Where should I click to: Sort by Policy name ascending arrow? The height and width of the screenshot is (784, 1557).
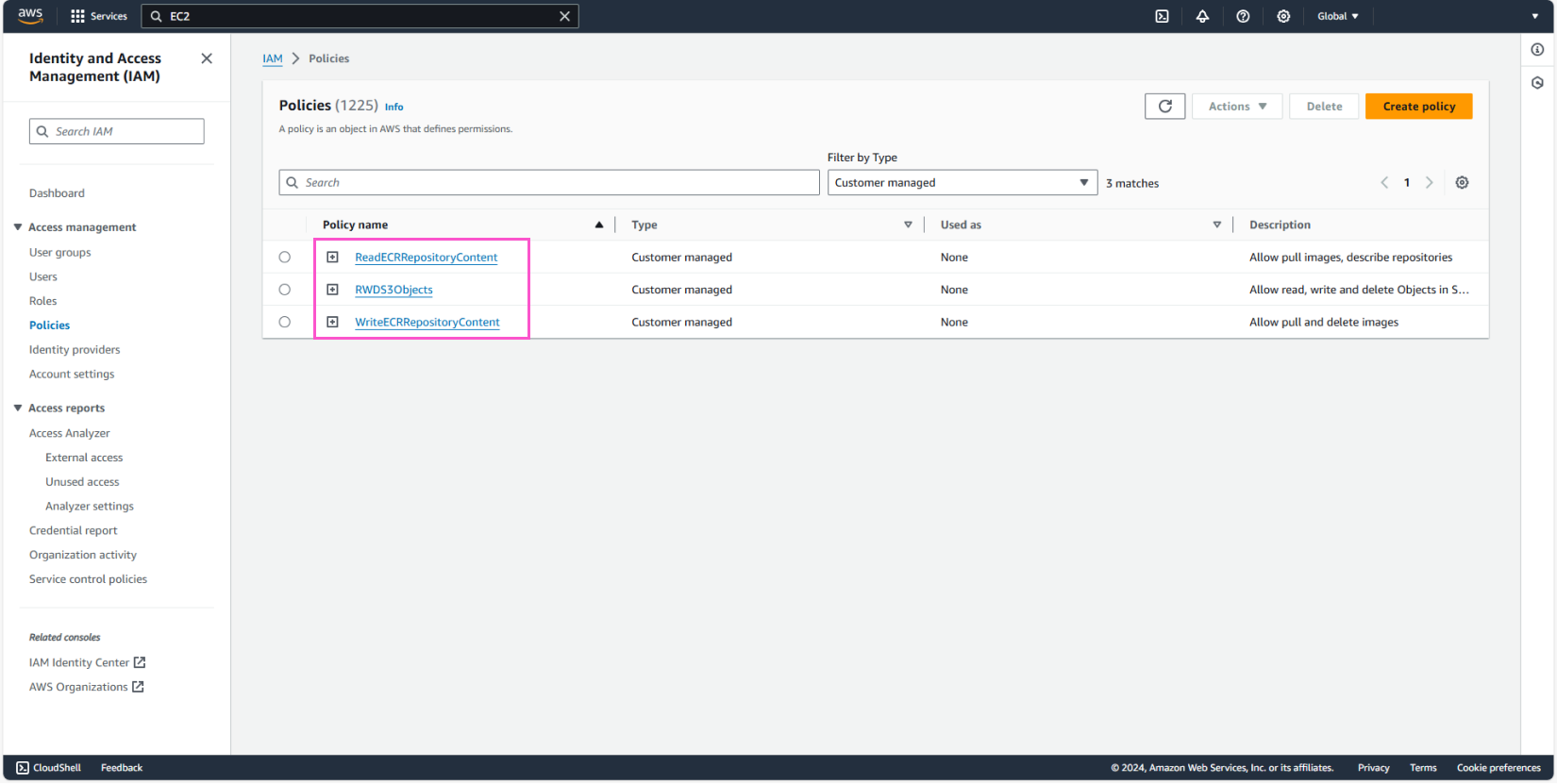pos(598,225)
